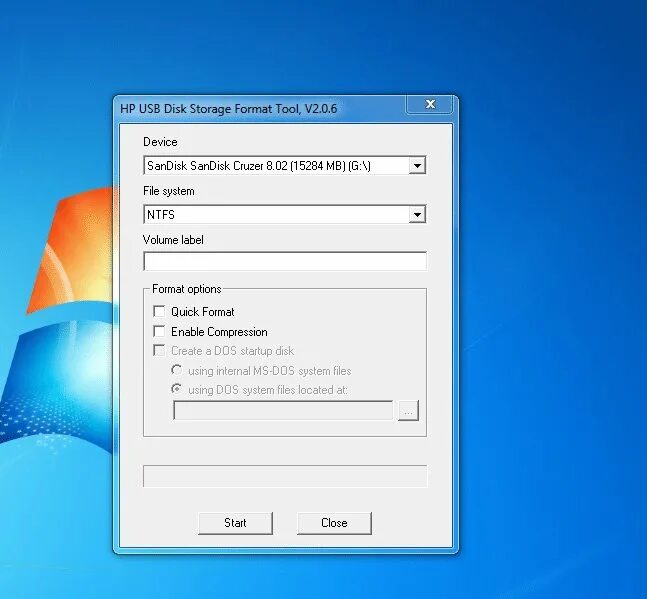The width and height of the screenshot is (647, 599).
Task: Click the NTFS file system value
Action: click(161, 215)
